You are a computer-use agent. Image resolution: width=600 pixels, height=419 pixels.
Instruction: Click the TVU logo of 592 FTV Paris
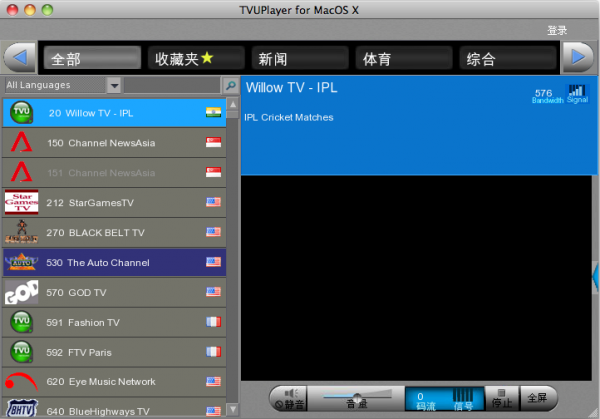point(21,352)
